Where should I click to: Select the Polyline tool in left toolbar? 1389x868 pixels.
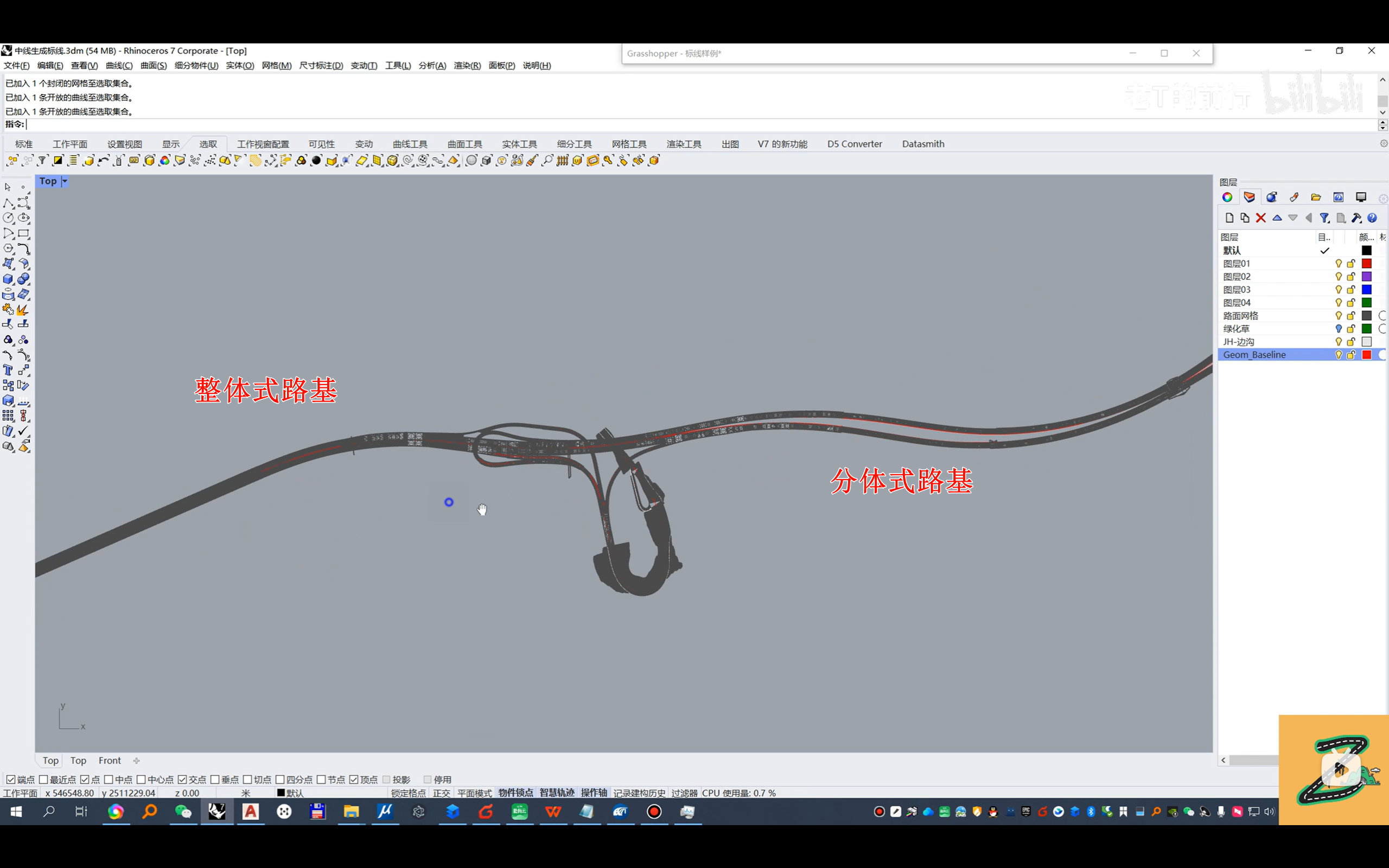8,203
